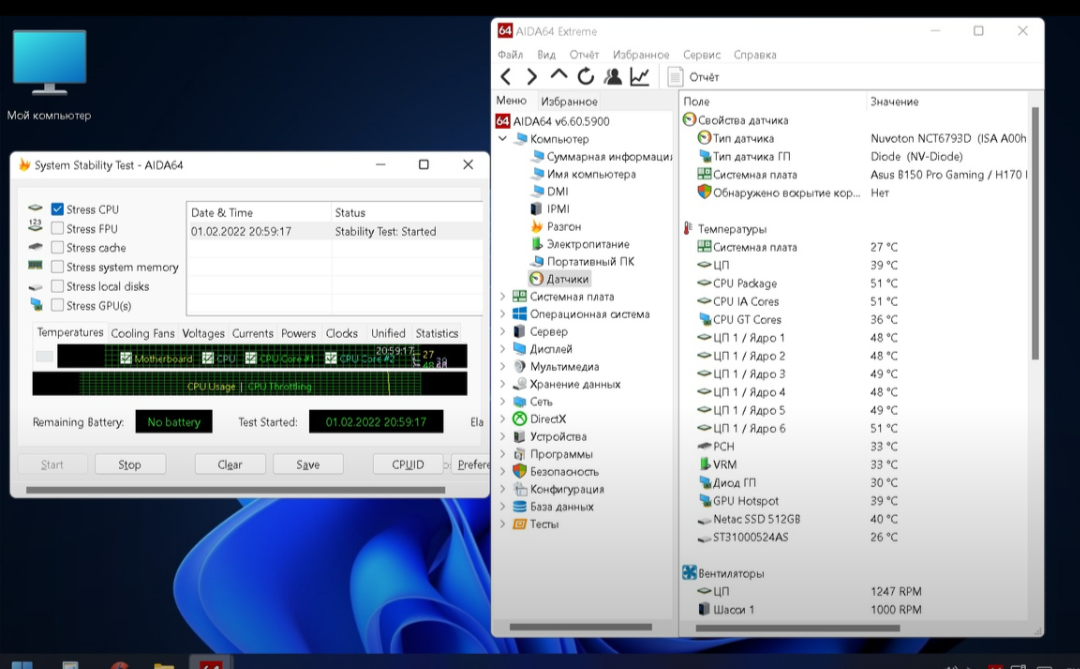The height and width of the screenshot is (669, 1080).
Task: Expand the Сервер tree node
Action: 503,331
